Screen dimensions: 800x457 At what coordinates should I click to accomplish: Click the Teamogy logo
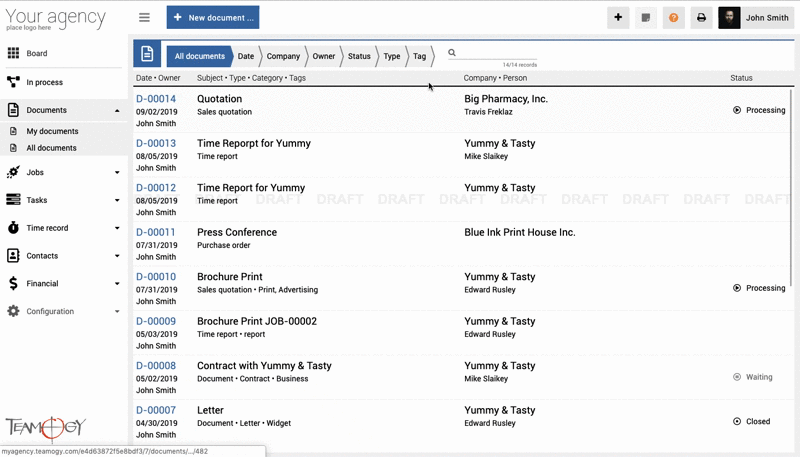tap(45, 427)
